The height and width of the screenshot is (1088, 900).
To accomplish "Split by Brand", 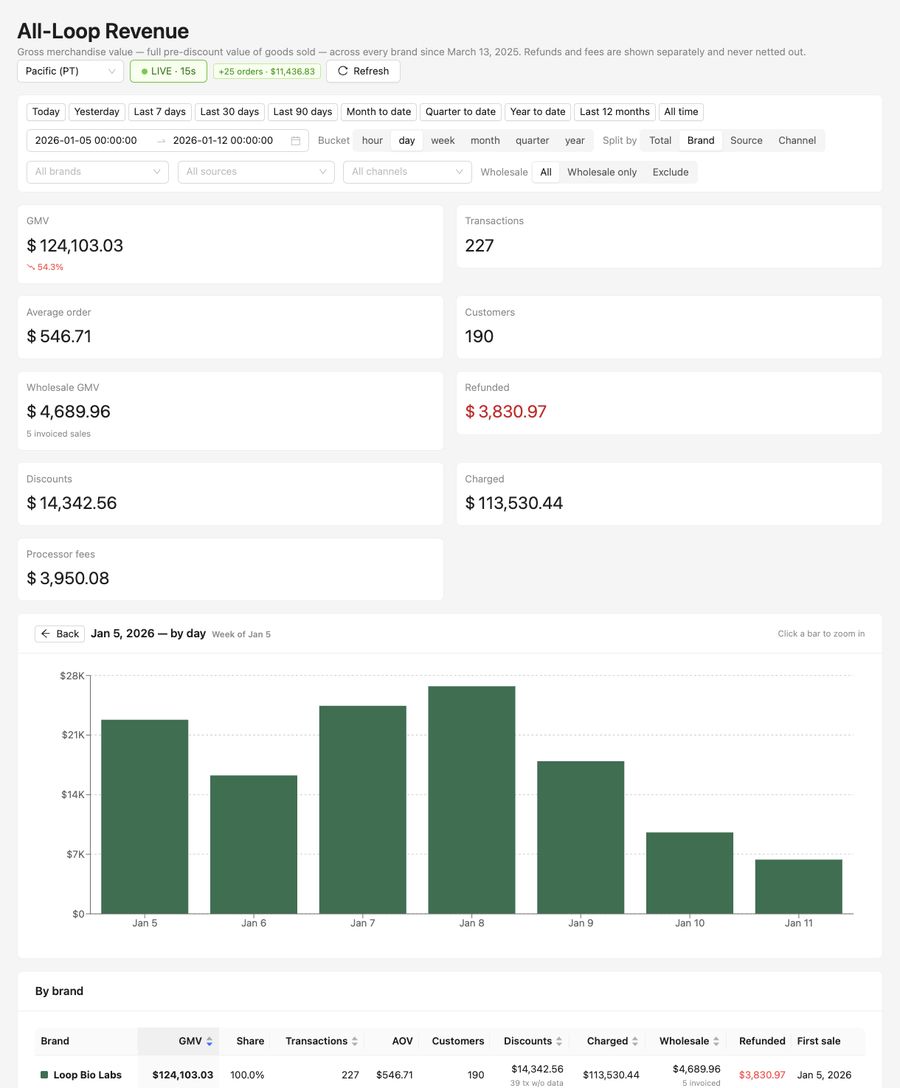I will [x=701, y=140].
